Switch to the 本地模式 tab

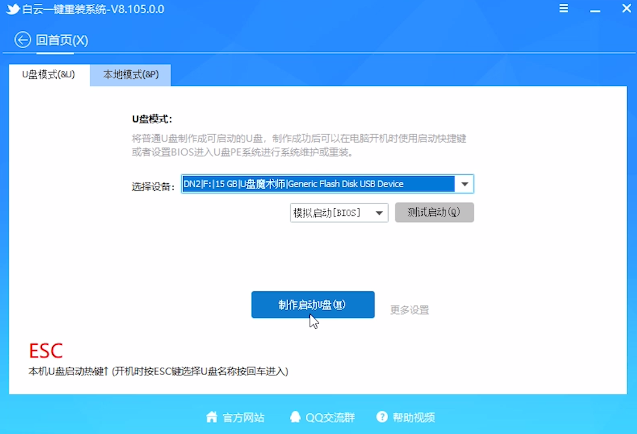(x=130, y=75)
